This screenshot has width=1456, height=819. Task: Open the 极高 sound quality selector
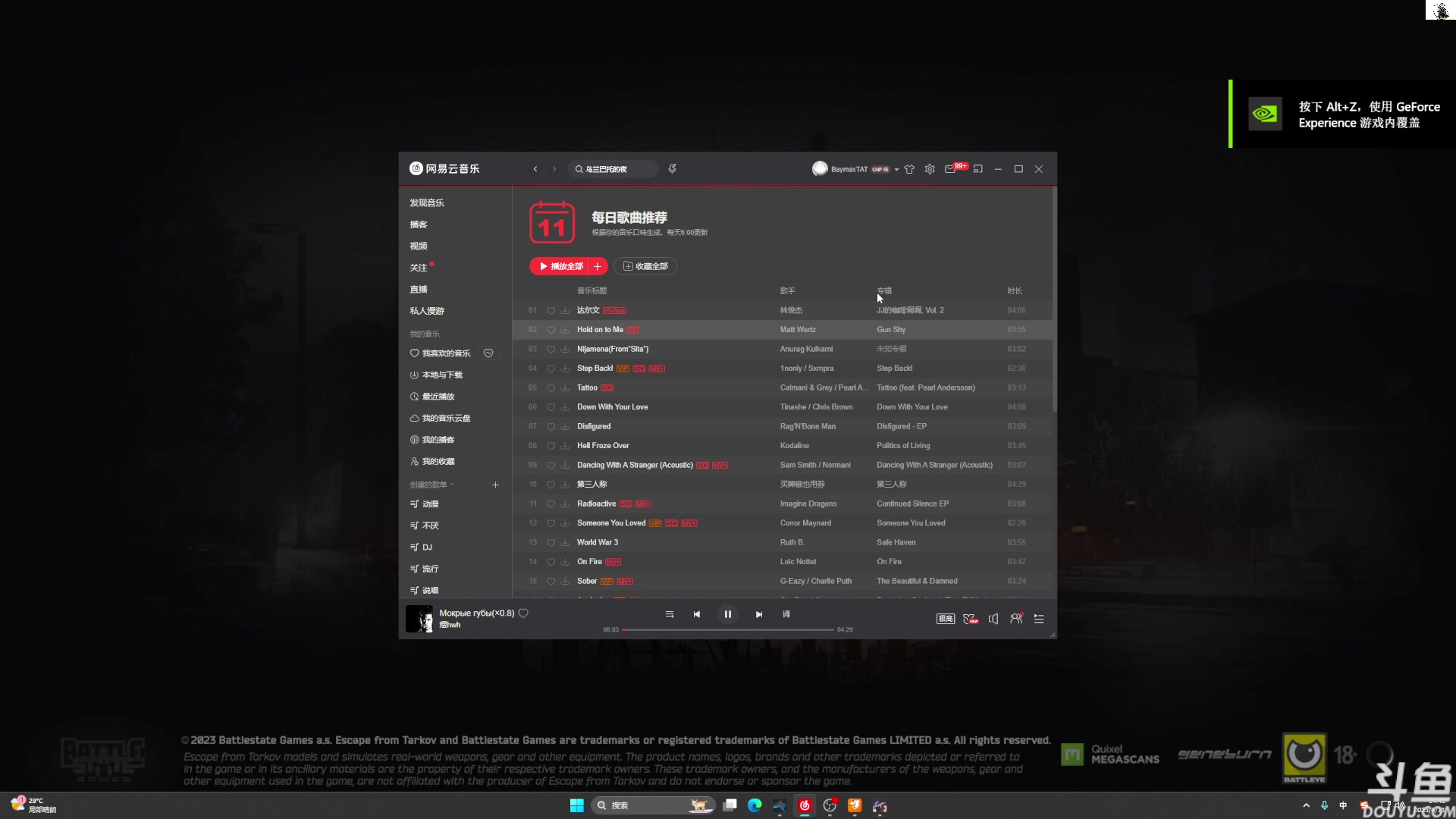coord(945,619)
